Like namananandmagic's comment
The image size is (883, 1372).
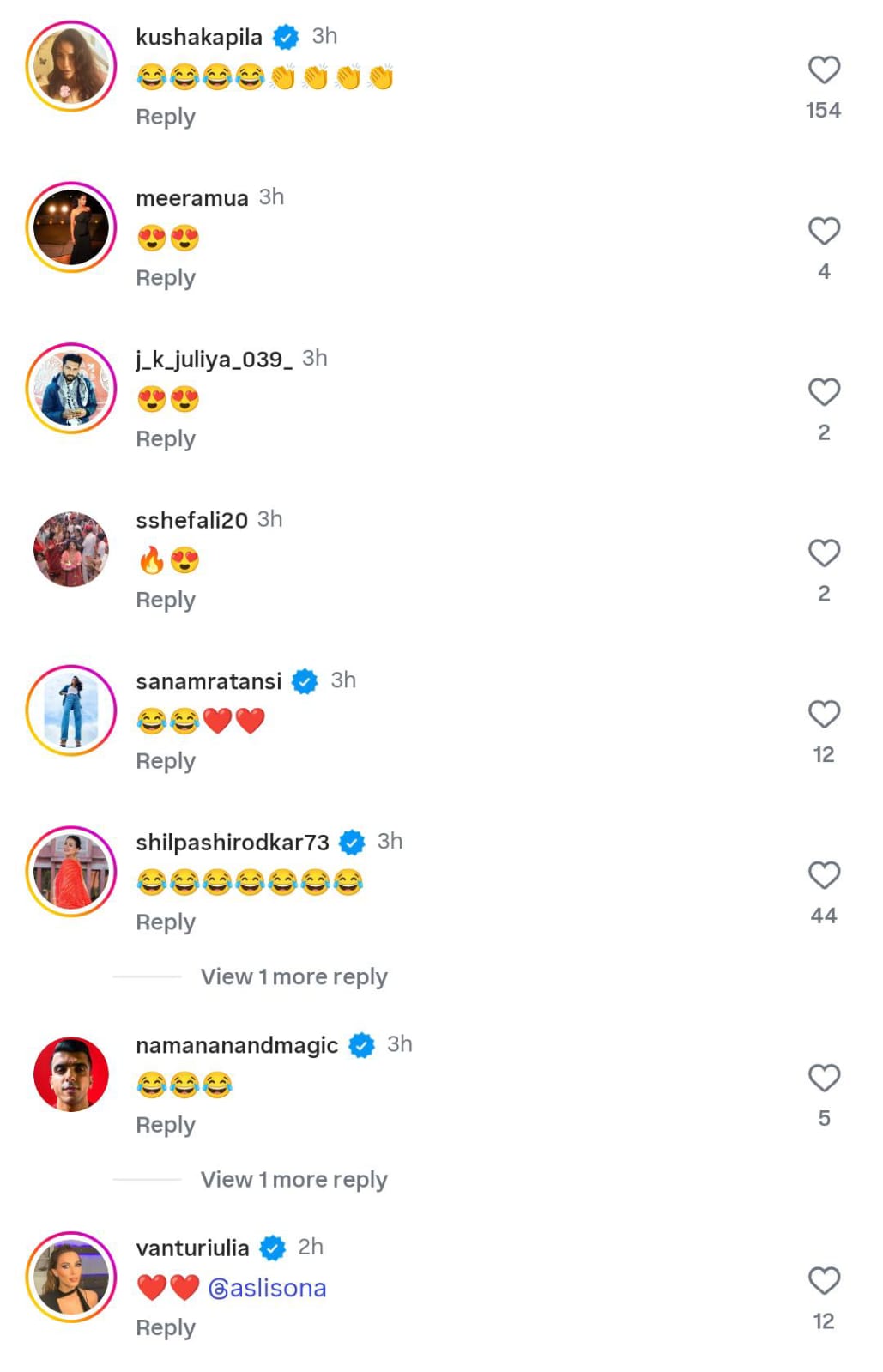(x=824, y=1078)
